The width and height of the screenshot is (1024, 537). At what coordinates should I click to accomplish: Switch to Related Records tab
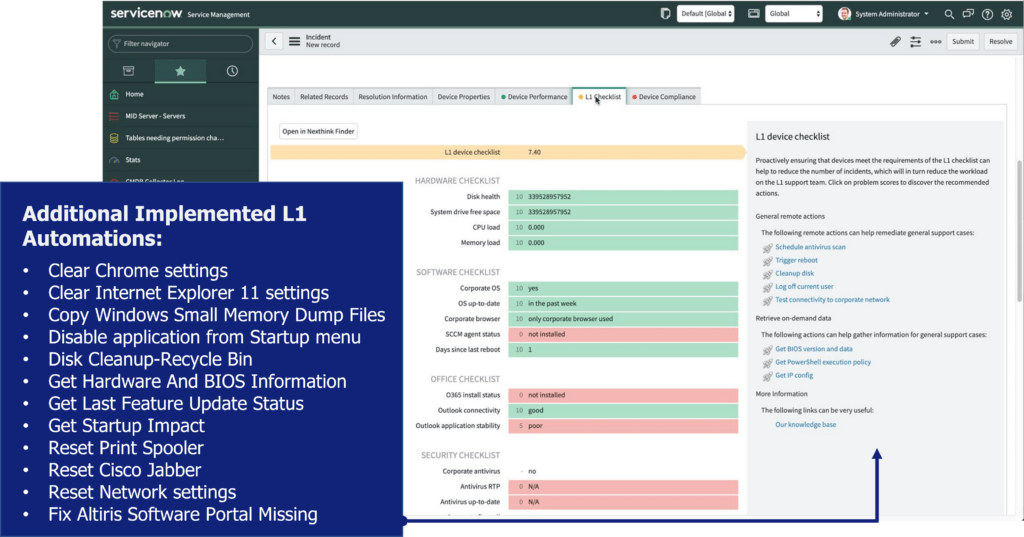(324, 97)
